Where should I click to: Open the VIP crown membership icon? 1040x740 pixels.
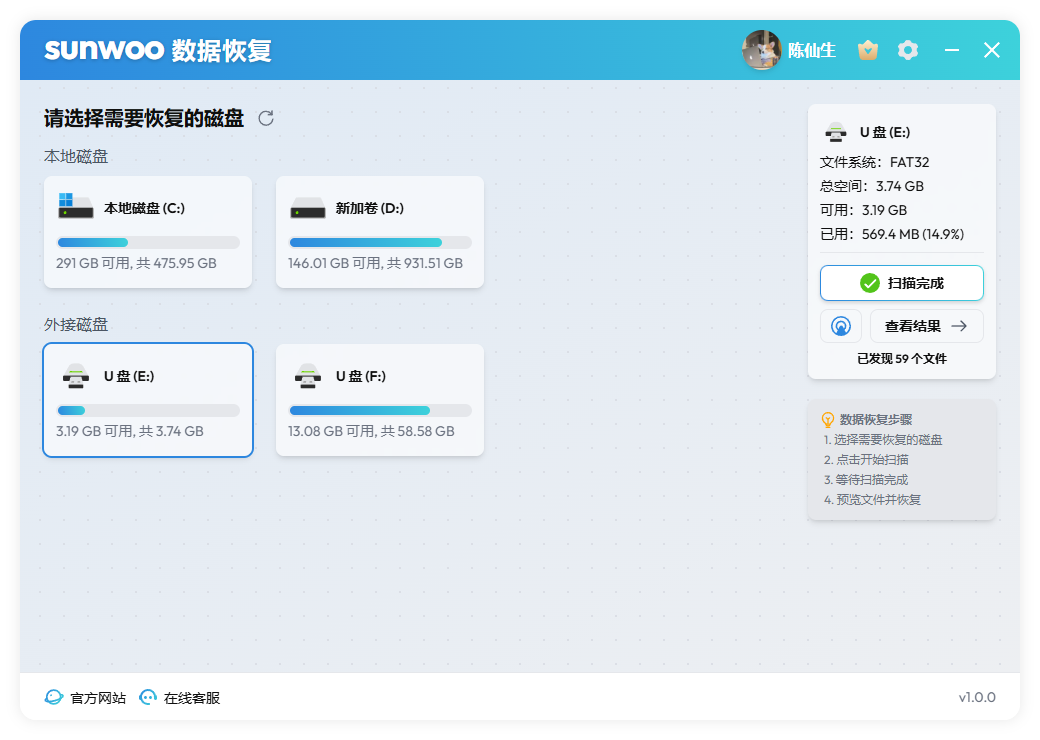coord(868,50)
